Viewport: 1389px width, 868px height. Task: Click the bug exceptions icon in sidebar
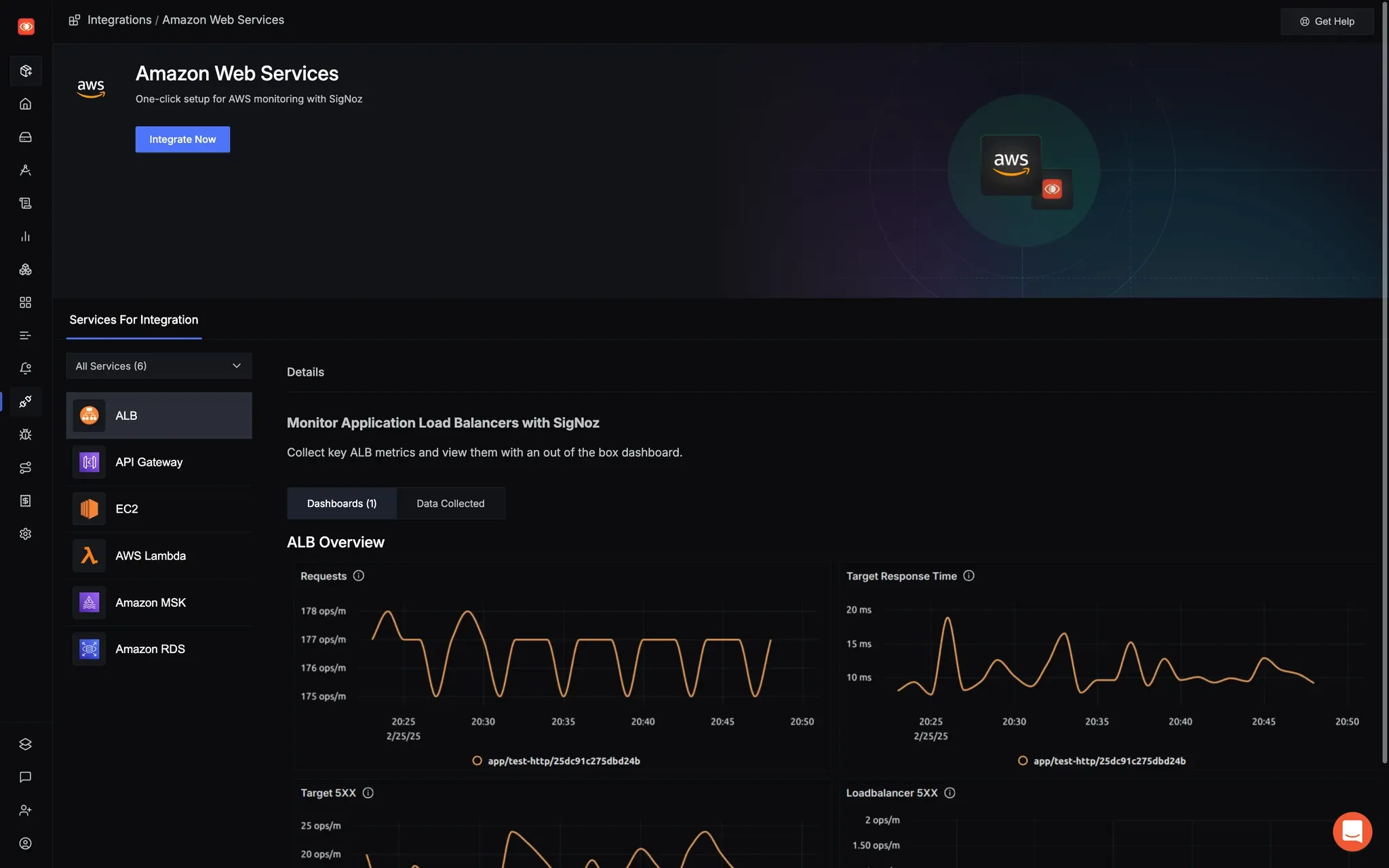[x=26, y=435]
